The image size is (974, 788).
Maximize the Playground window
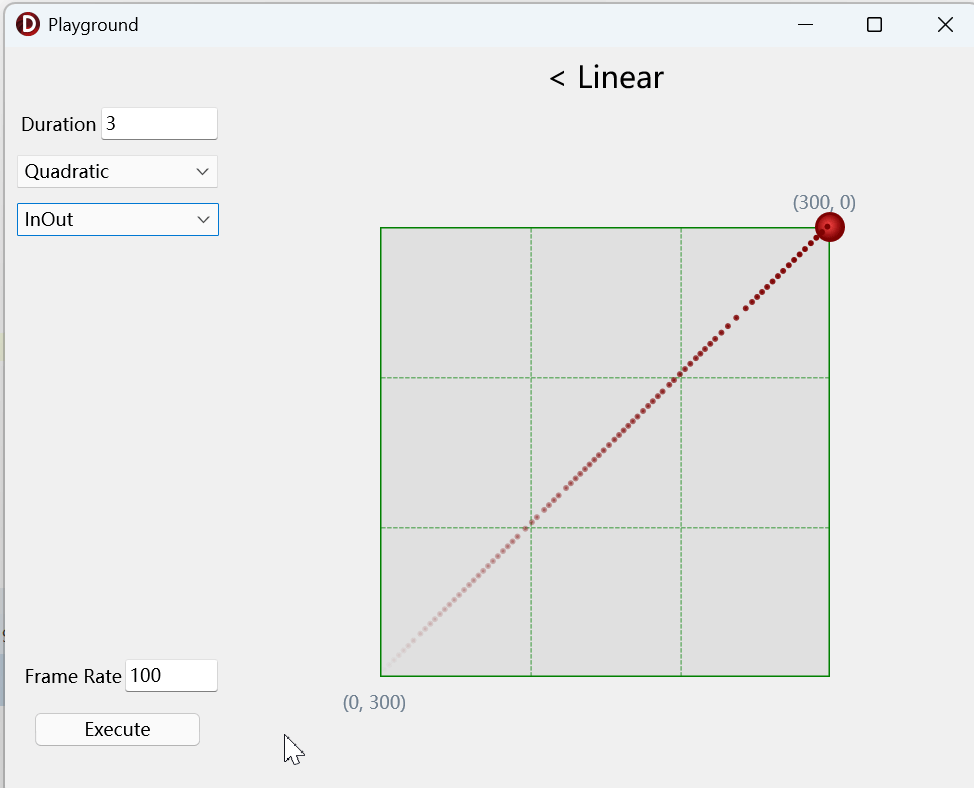874,25
